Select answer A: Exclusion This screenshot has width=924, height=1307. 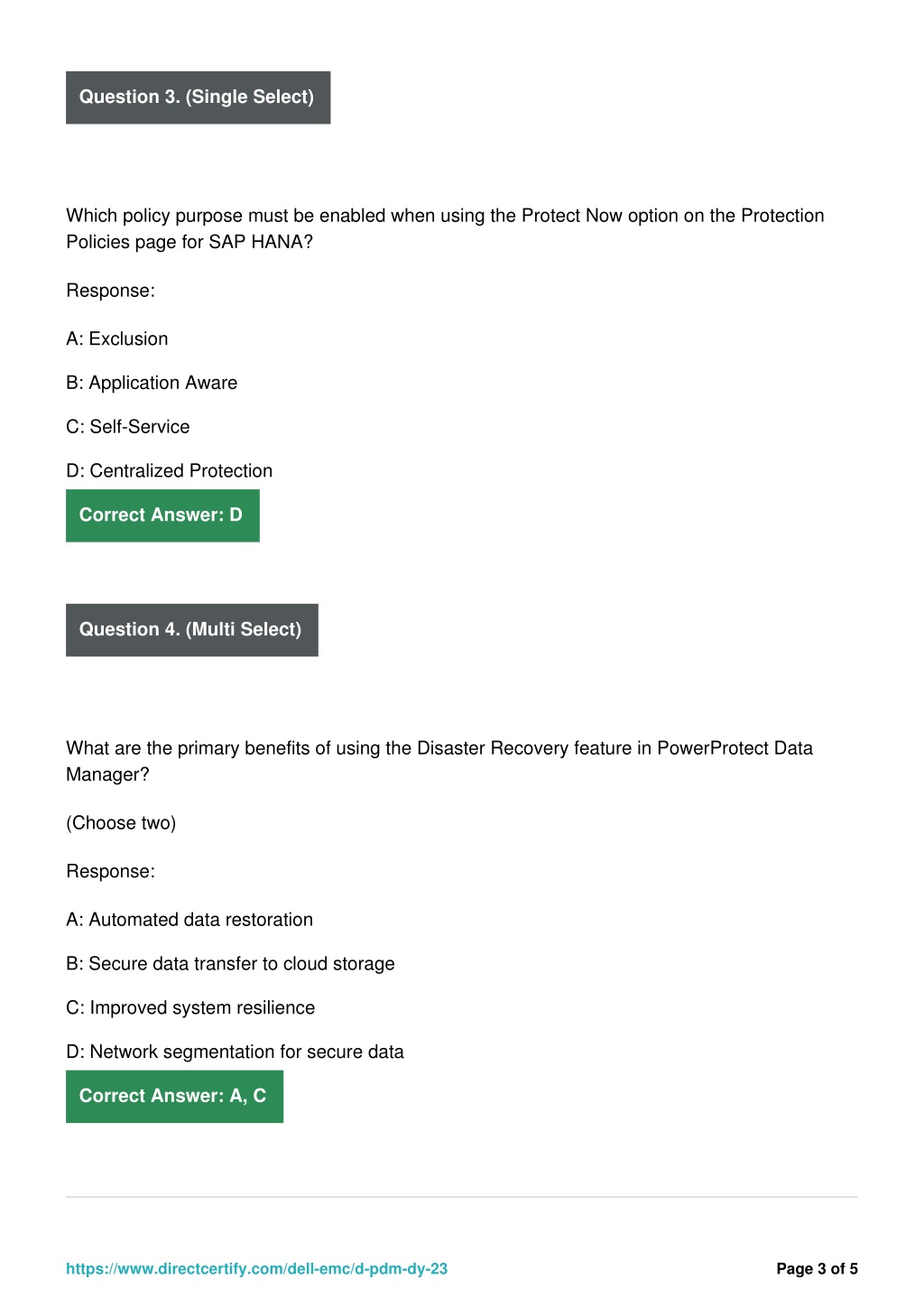tap(117, 338)
